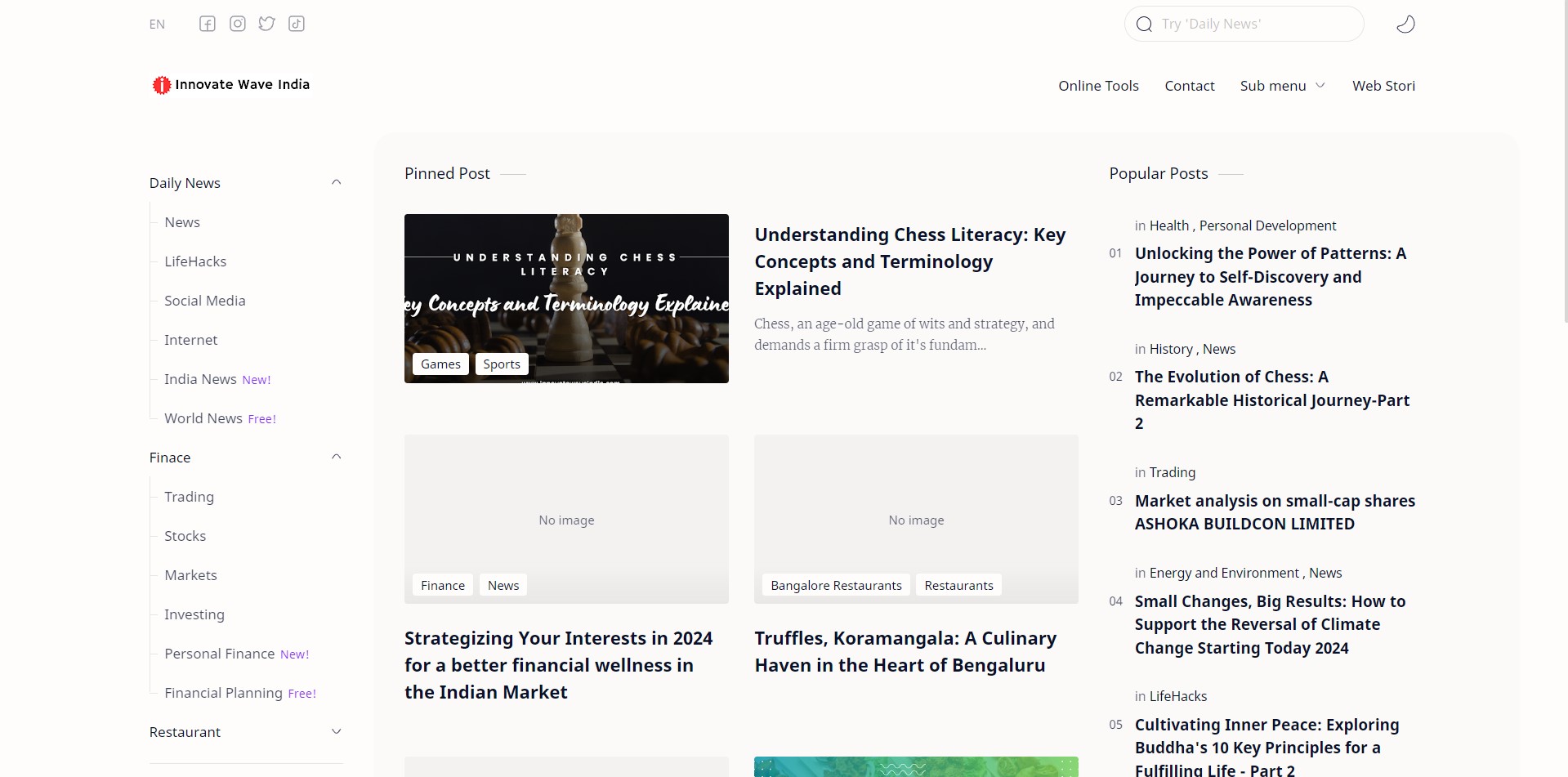The image size is (1568, 777).
Task: Click the search magnifier icon
Action: point(1144,25)
